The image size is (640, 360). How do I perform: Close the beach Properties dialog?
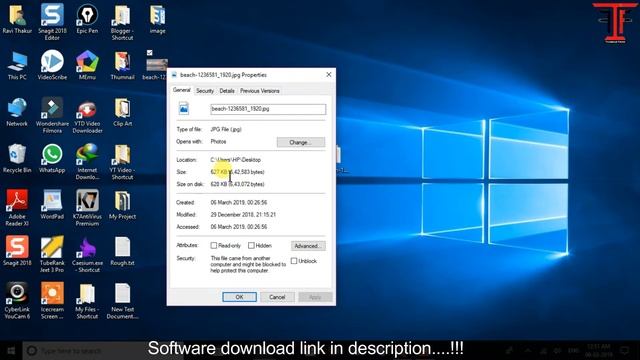(329, 75)
